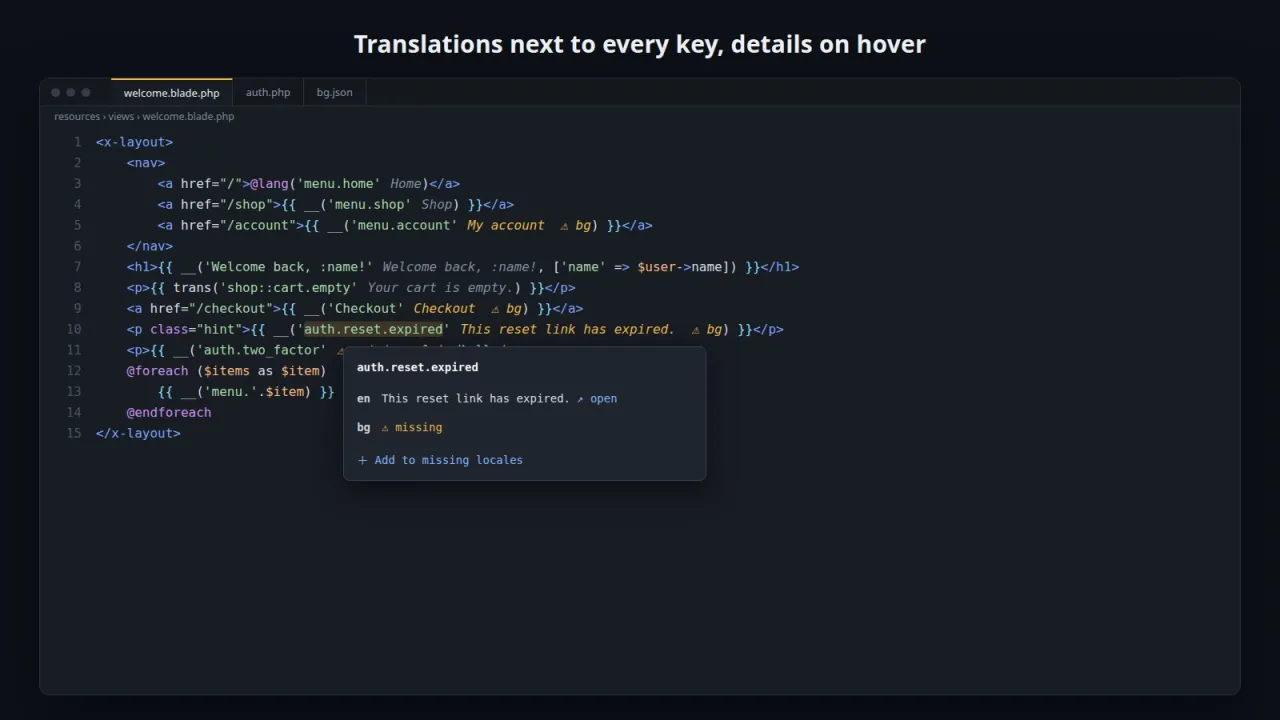This screenshot has height=720, width=1280.
Task: Click line number 10 in the gutter
Action: tap(74, 329)
